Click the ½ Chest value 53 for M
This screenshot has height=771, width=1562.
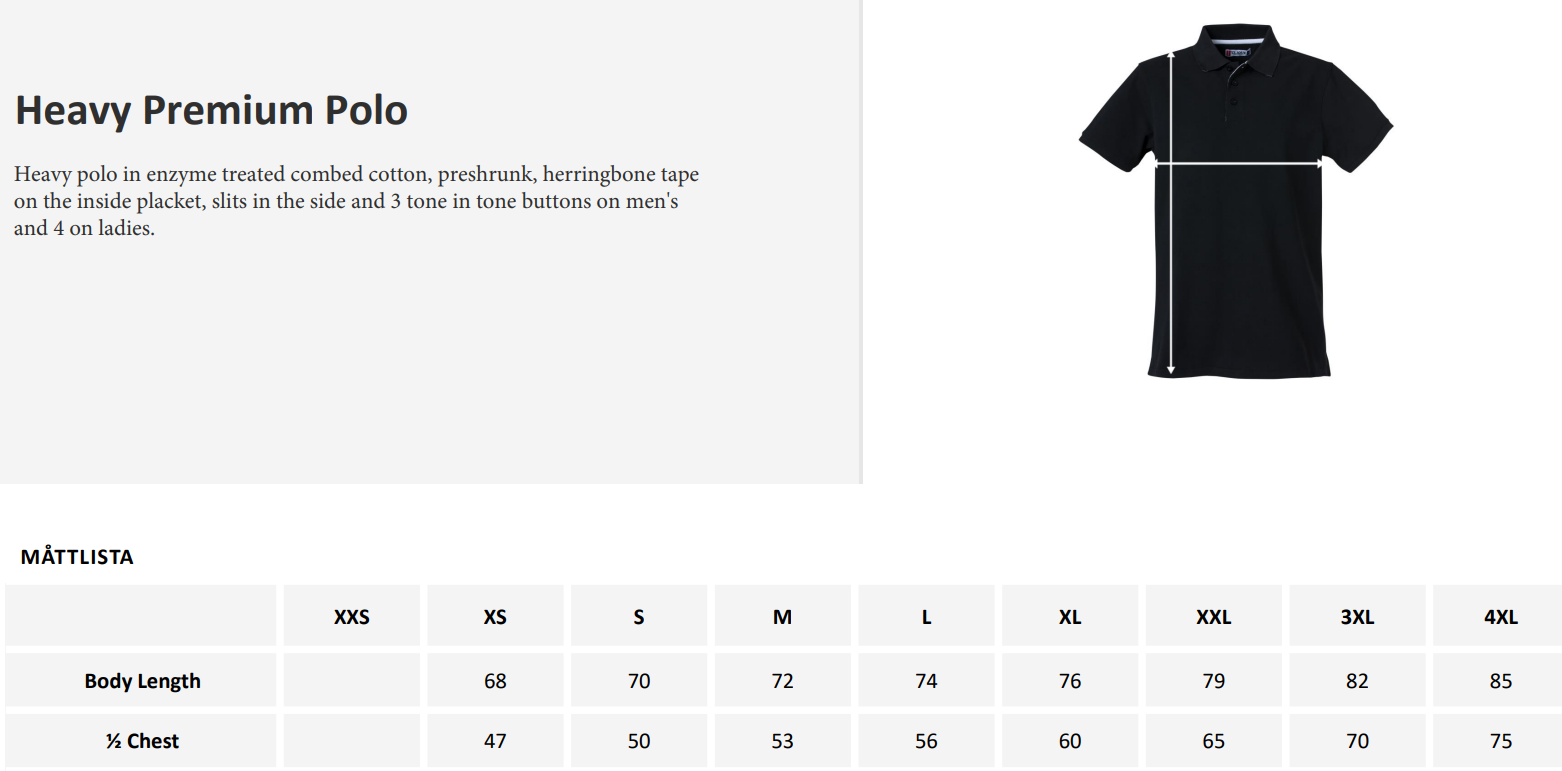click(782, 741)
